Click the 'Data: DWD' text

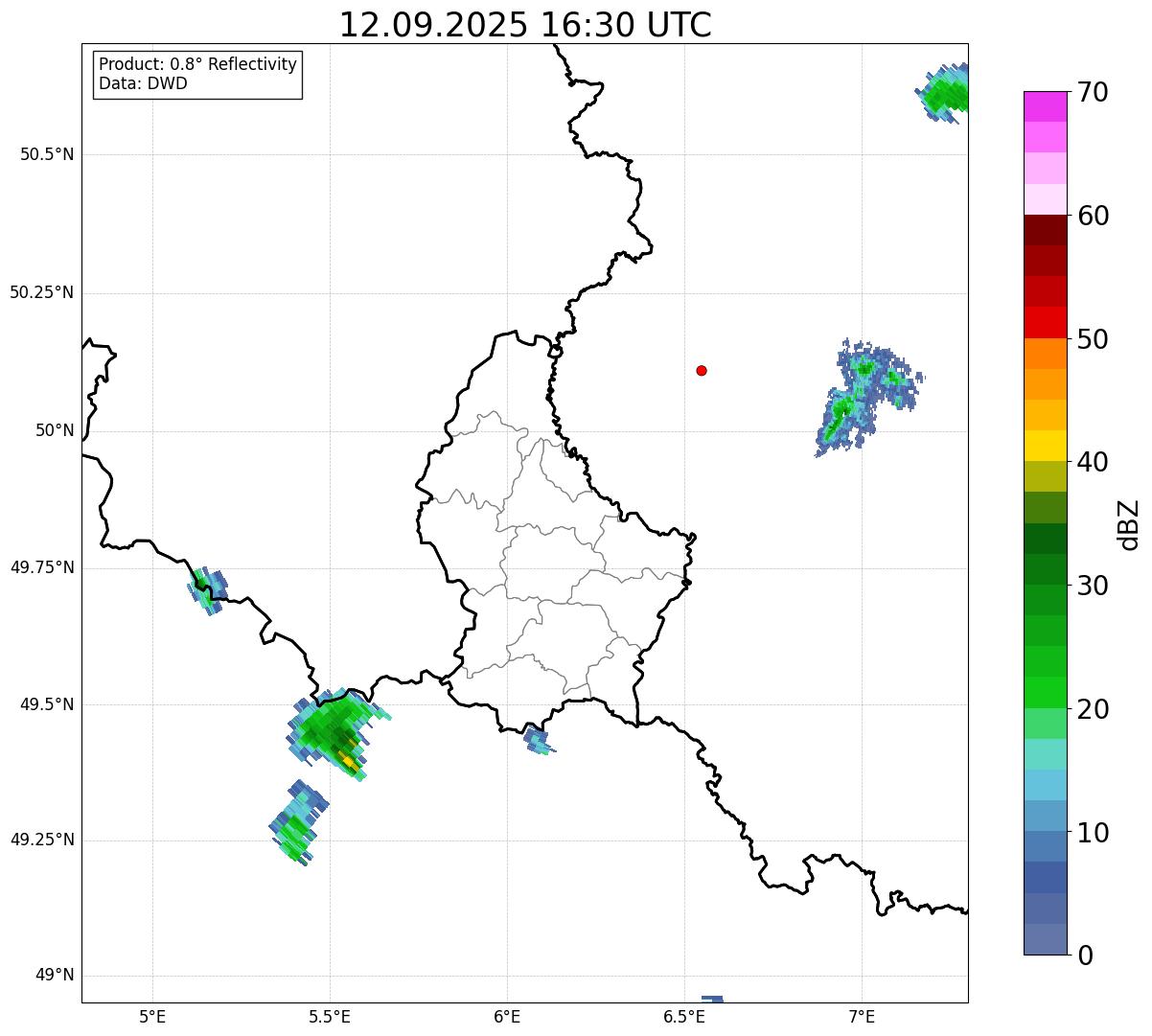(x=144, y=83)
